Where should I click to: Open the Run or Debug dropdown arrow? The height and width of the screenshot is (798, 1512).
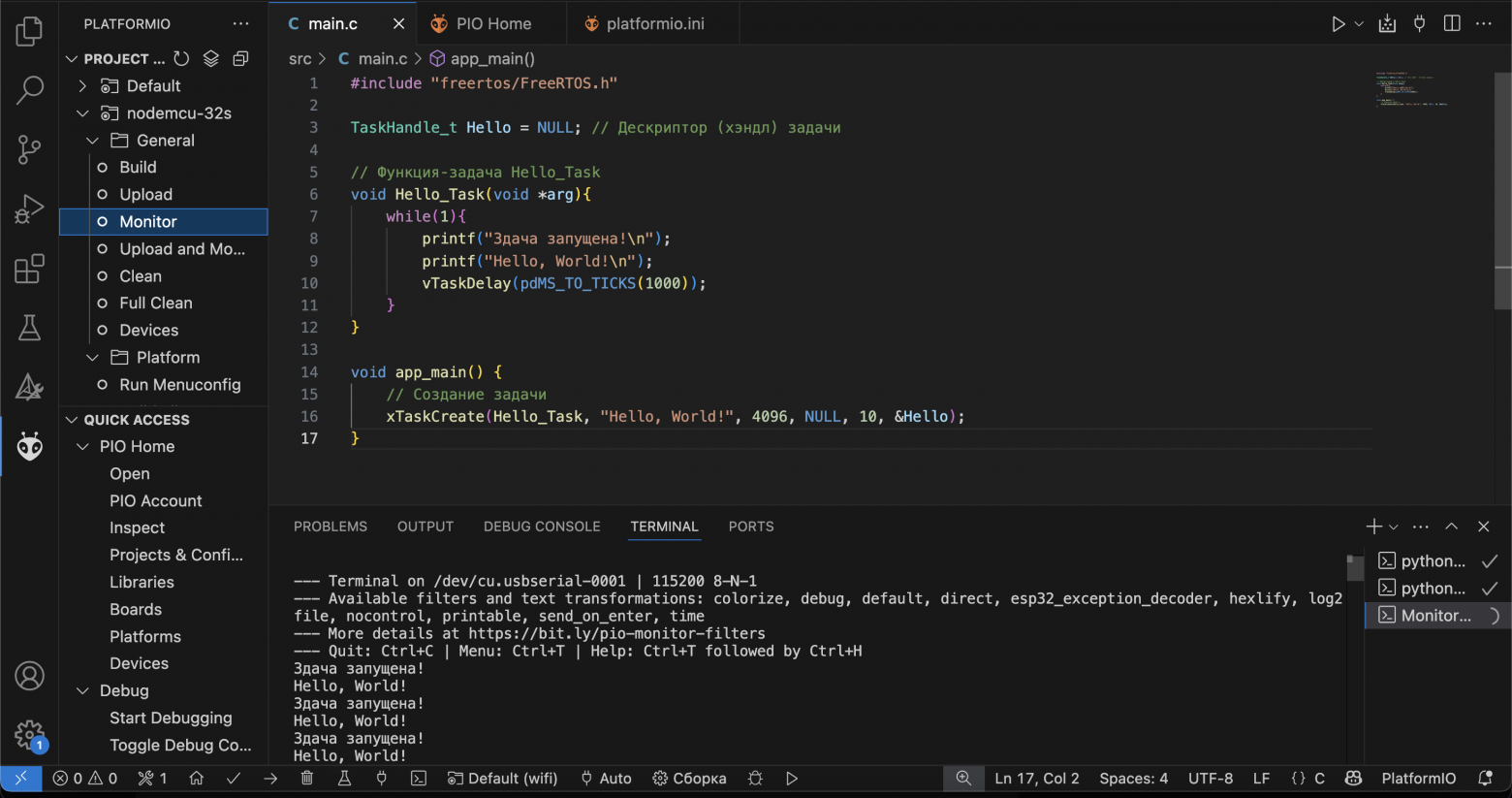[1359, 23]
